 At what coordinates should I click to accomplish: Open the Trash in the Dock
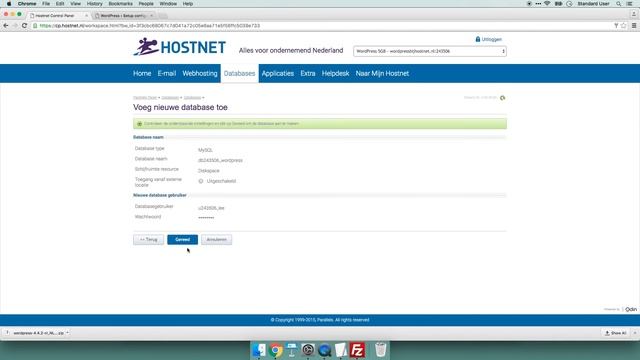pos(380,350)
